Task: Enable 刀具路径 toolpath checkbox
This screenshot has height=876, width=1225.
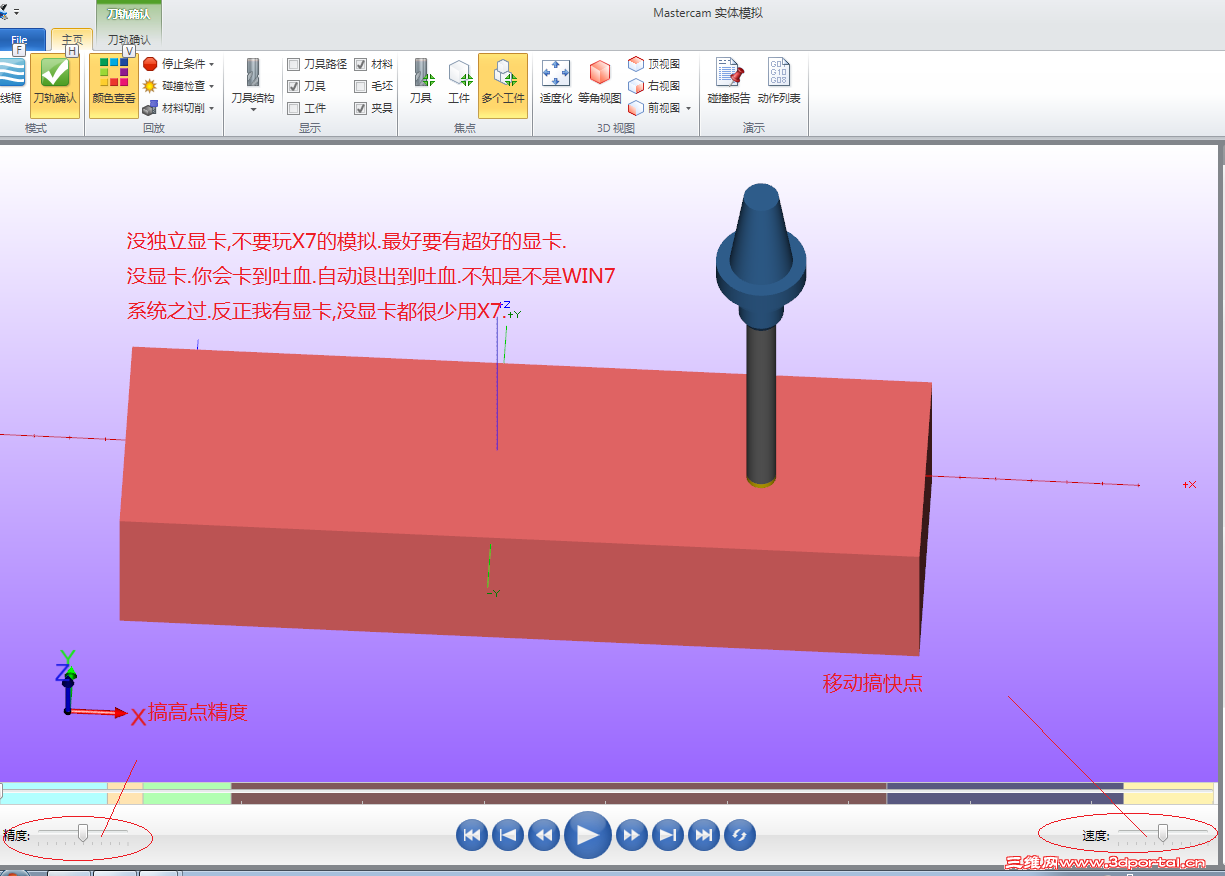Action: click(x=294, y=64)
